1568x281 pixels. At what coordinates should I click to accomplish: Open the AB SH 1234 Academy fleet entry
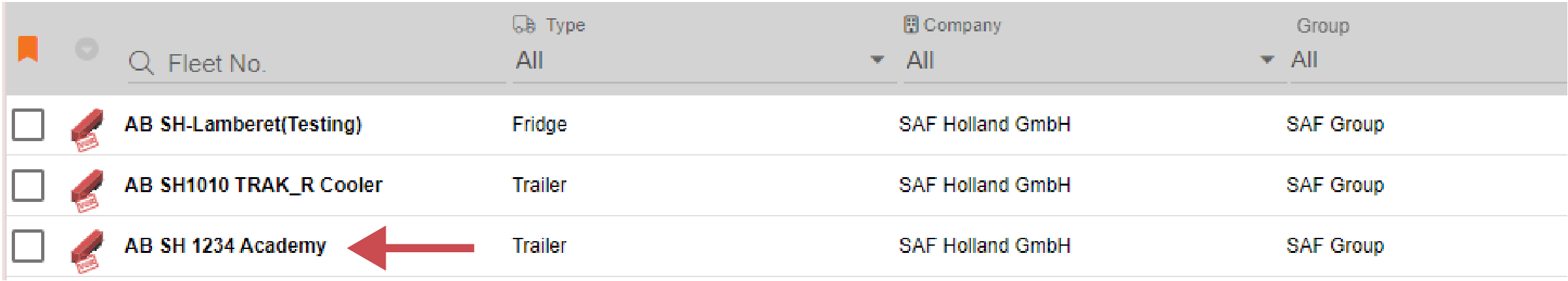(225, 246)
